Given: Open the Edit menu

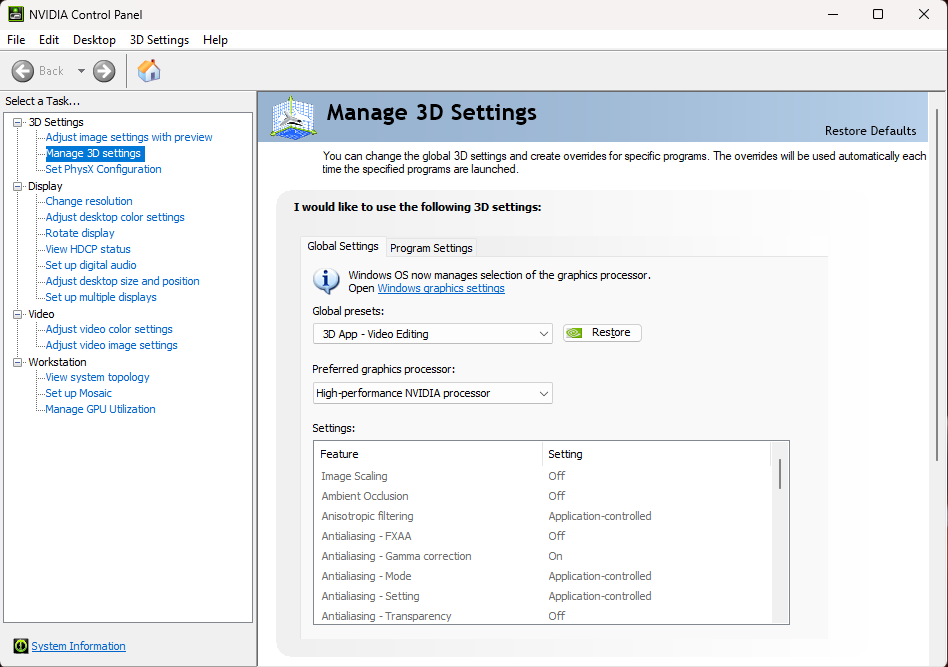Looking at the screenshot, I should tap(49, 40).
